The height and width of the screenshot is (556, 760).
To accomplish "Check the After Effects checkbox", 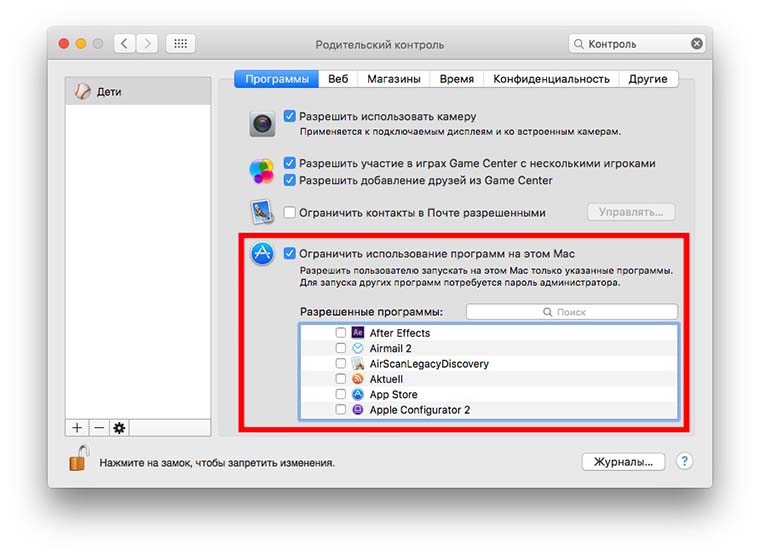I will [341, 333].
